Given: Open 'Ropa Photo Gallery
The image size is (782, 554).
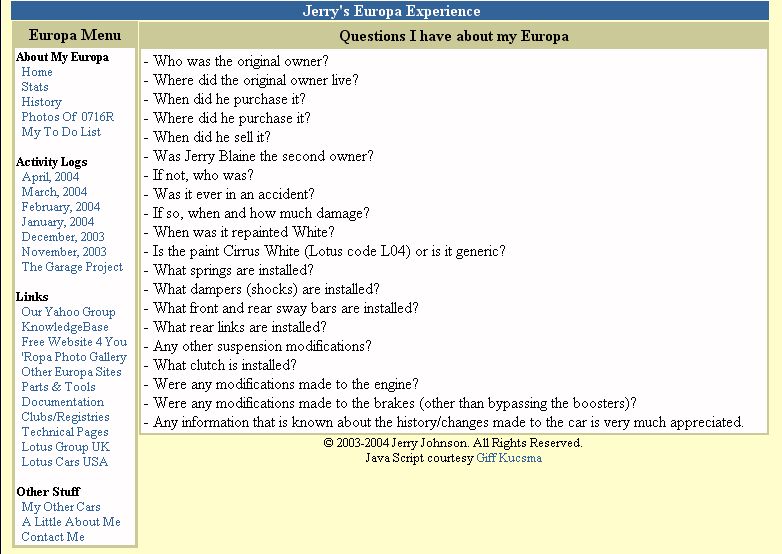Looking at the screenshot, I should [x=74, y=357].
